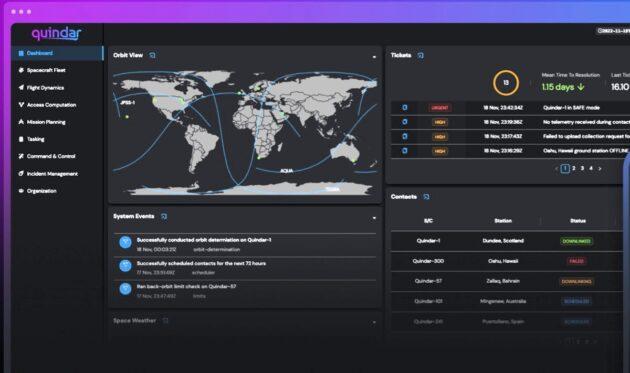Click Zallaq, Bahrain station cell
This screenshot has height=373, width=630.
pyautogui.click(x=503, y=281)
